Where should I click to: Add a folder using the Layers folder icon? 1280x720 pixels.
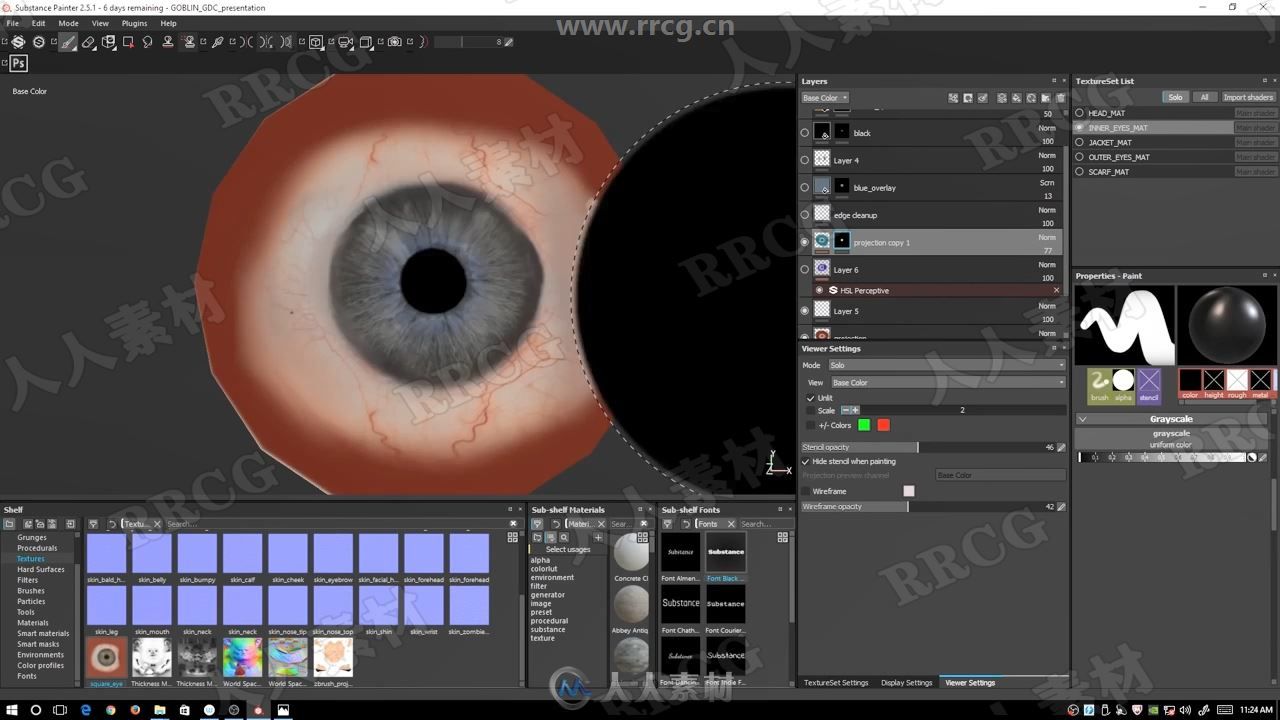point(1046,98)
